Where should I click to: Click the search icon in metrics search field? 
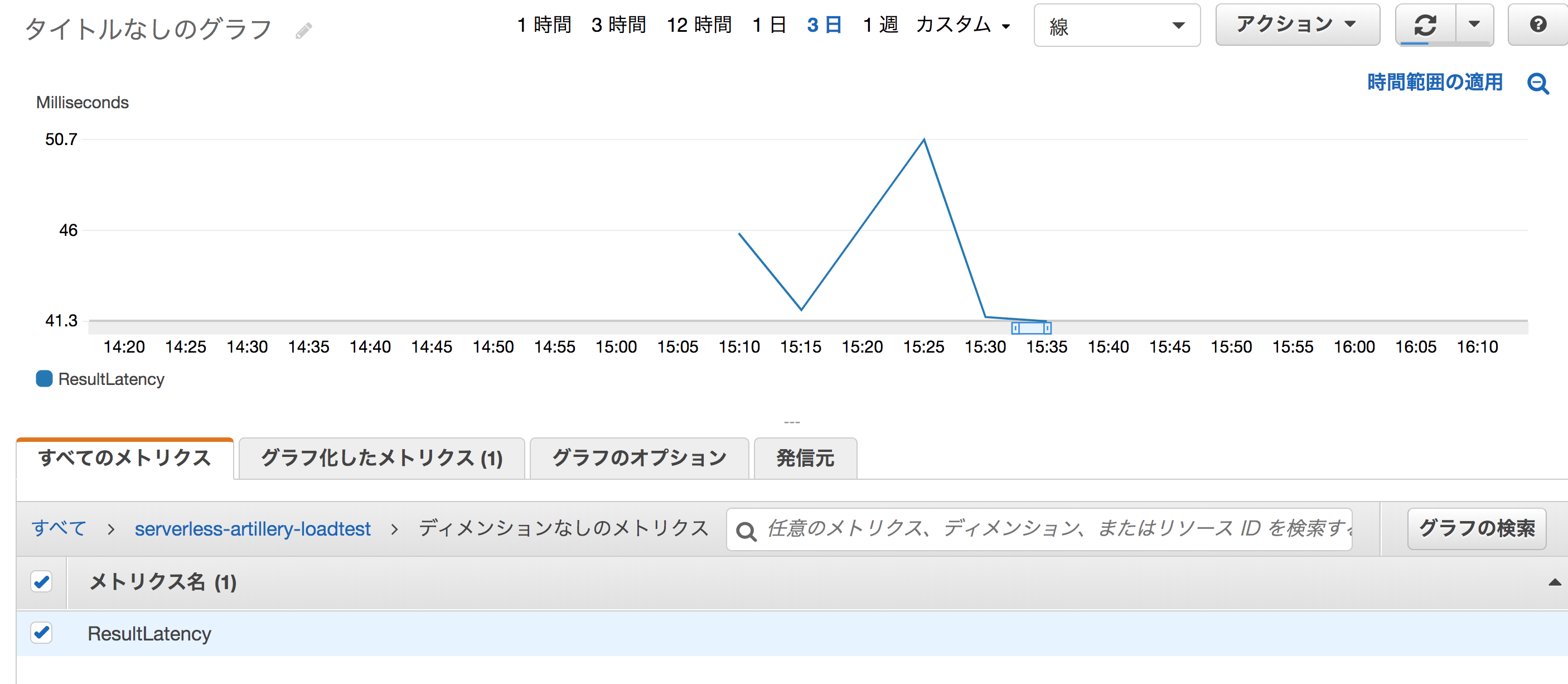746,531
